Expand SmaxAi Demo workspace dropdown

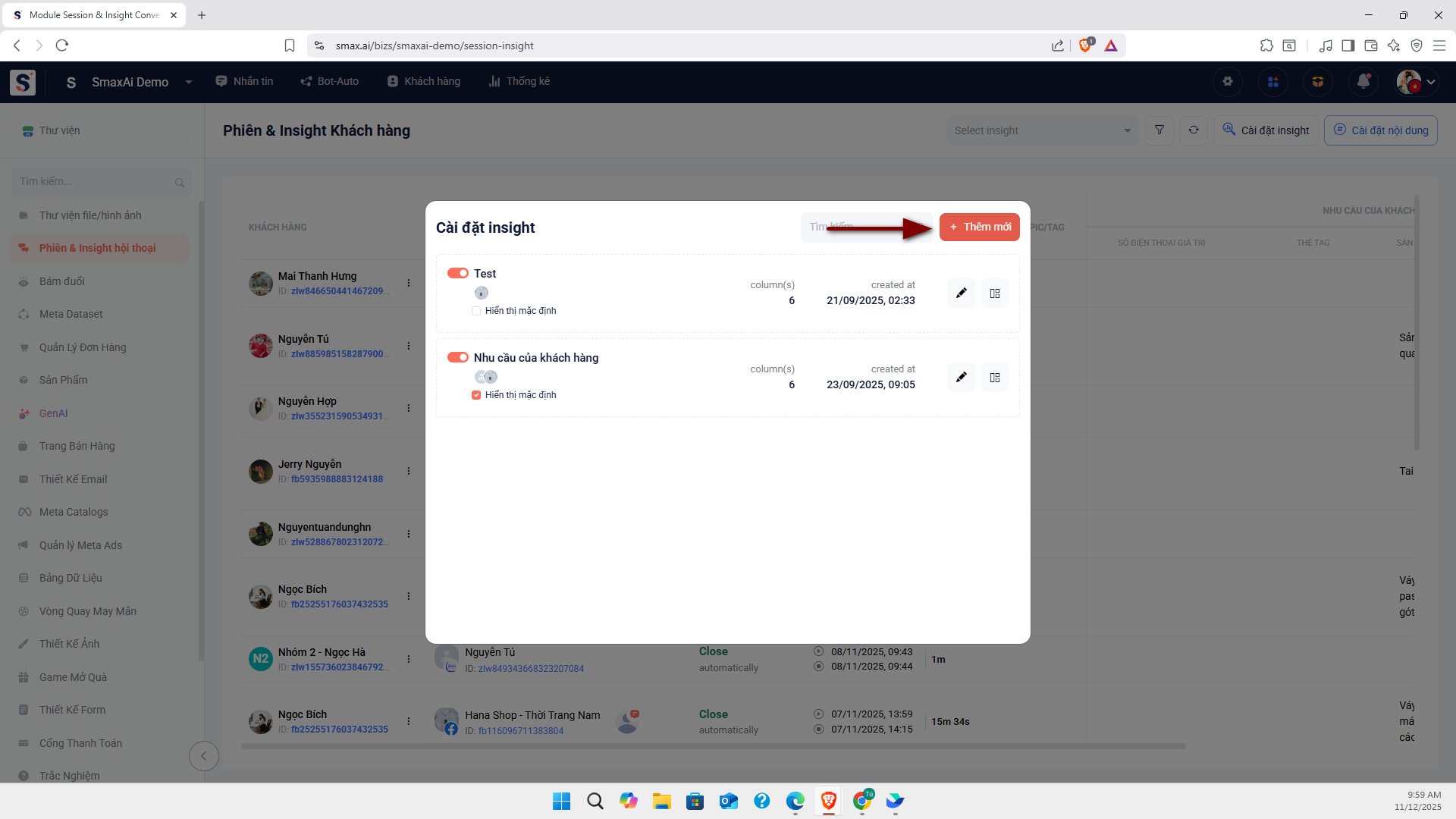(x=188, y=82)
